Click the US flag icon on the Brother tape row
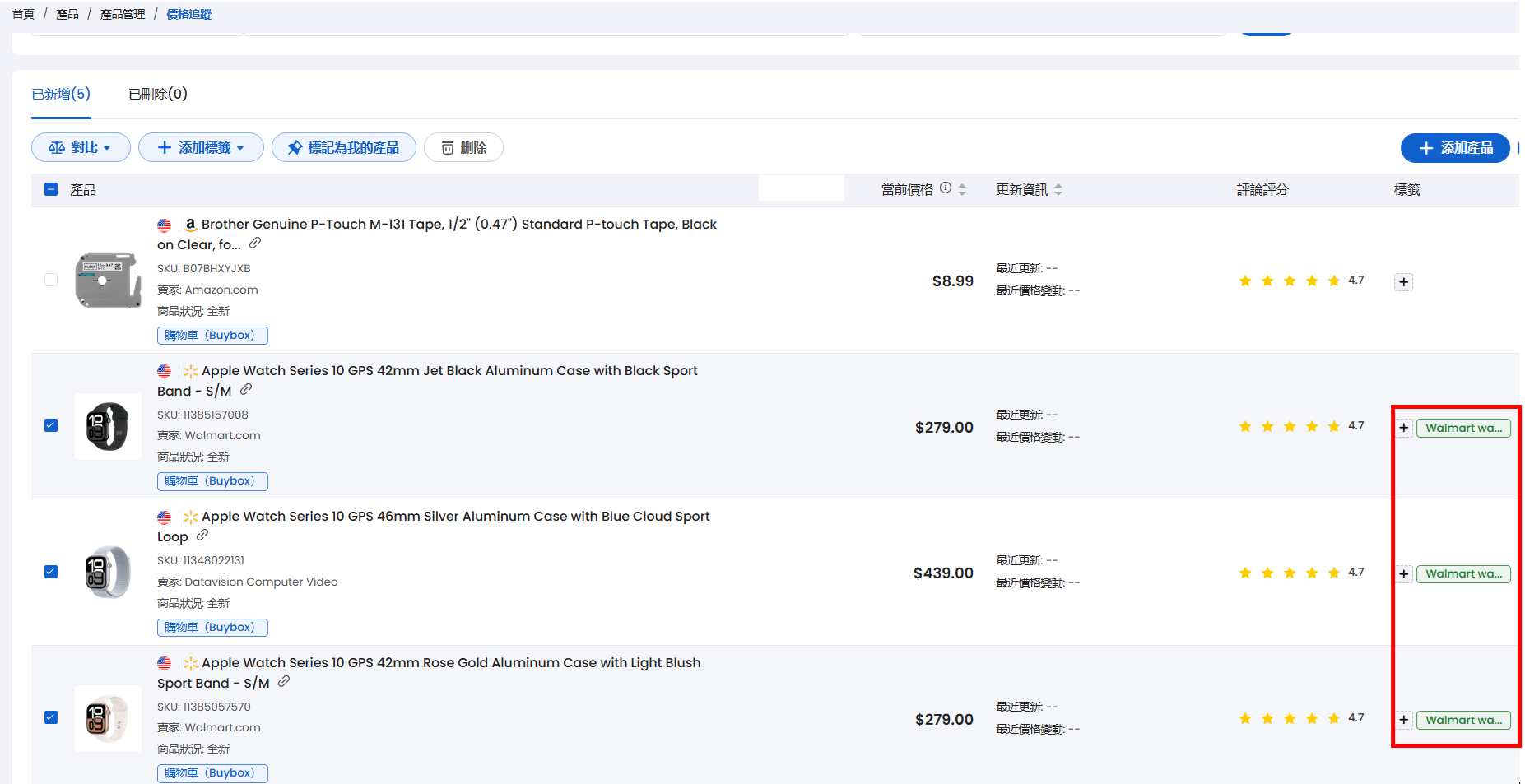This screenshot has width=1525, height=784. (165, 225)
